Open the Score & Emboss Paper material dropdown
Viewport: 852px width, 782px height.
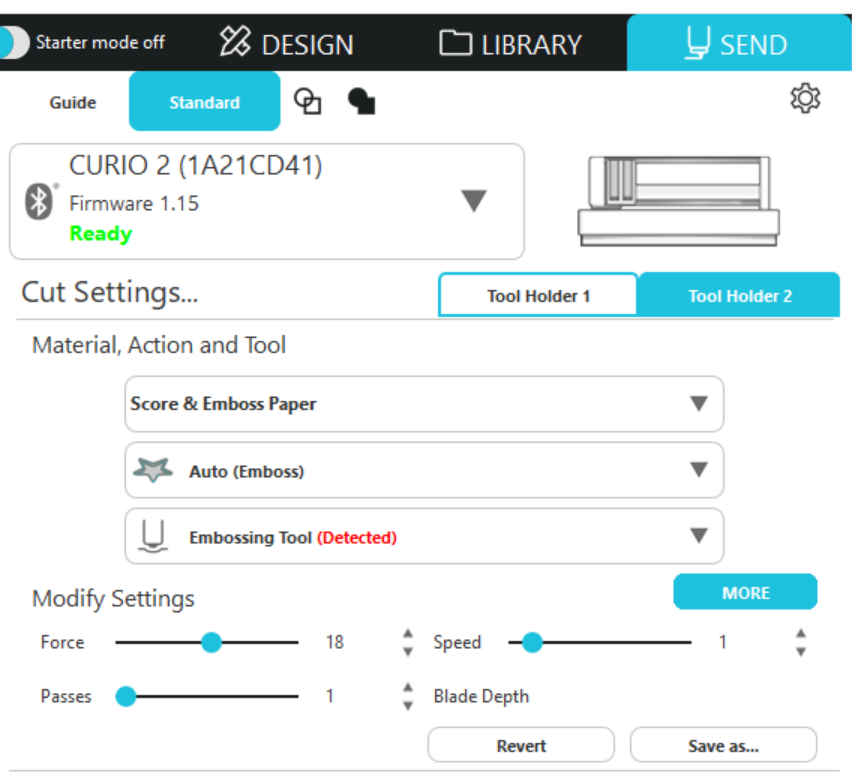(698, 404)
